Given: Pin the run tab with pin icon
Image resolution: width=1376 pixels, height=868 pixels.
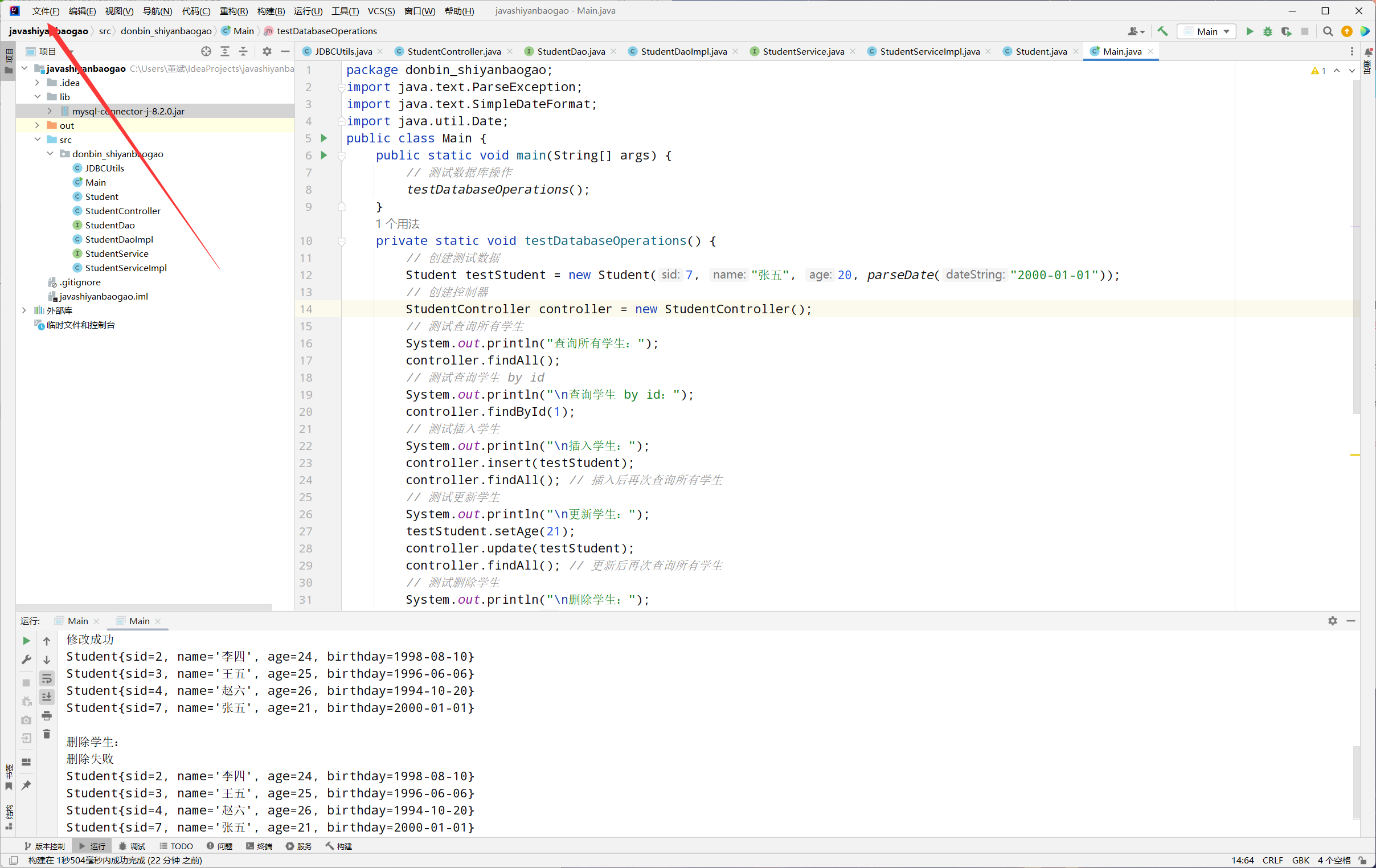Looking at the screenshot, I should (x=26, y=785).
